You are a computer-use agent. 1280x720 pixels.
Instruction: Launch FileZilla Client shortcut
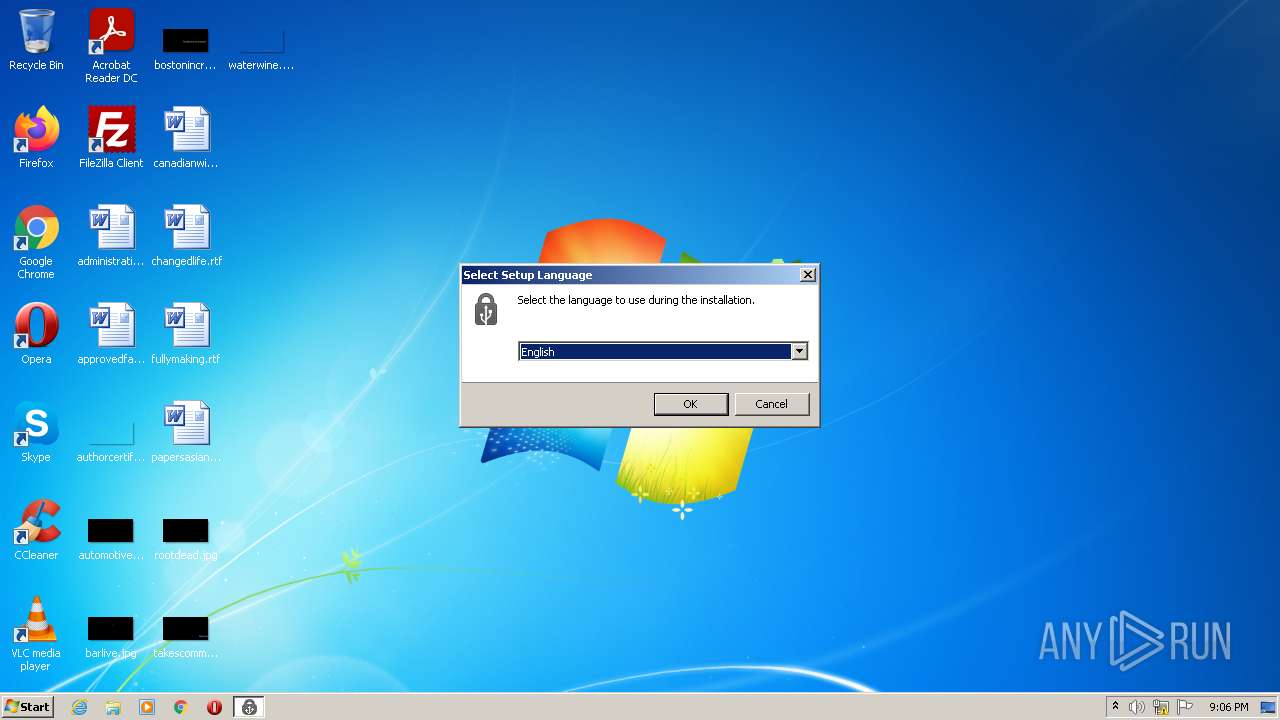111,138
